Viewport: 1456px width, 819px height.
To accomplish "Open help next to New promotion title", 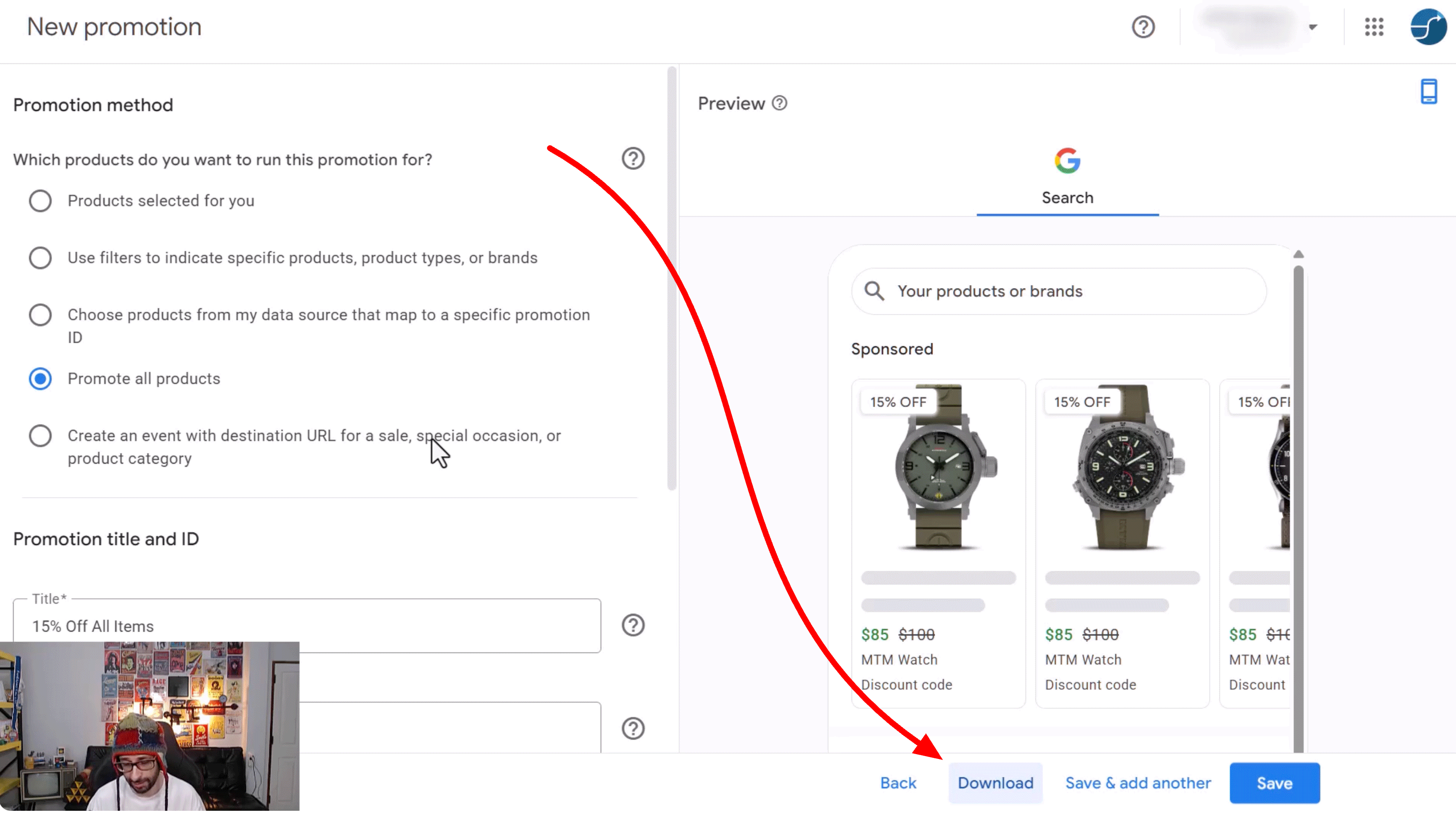I will point(1143,27).
